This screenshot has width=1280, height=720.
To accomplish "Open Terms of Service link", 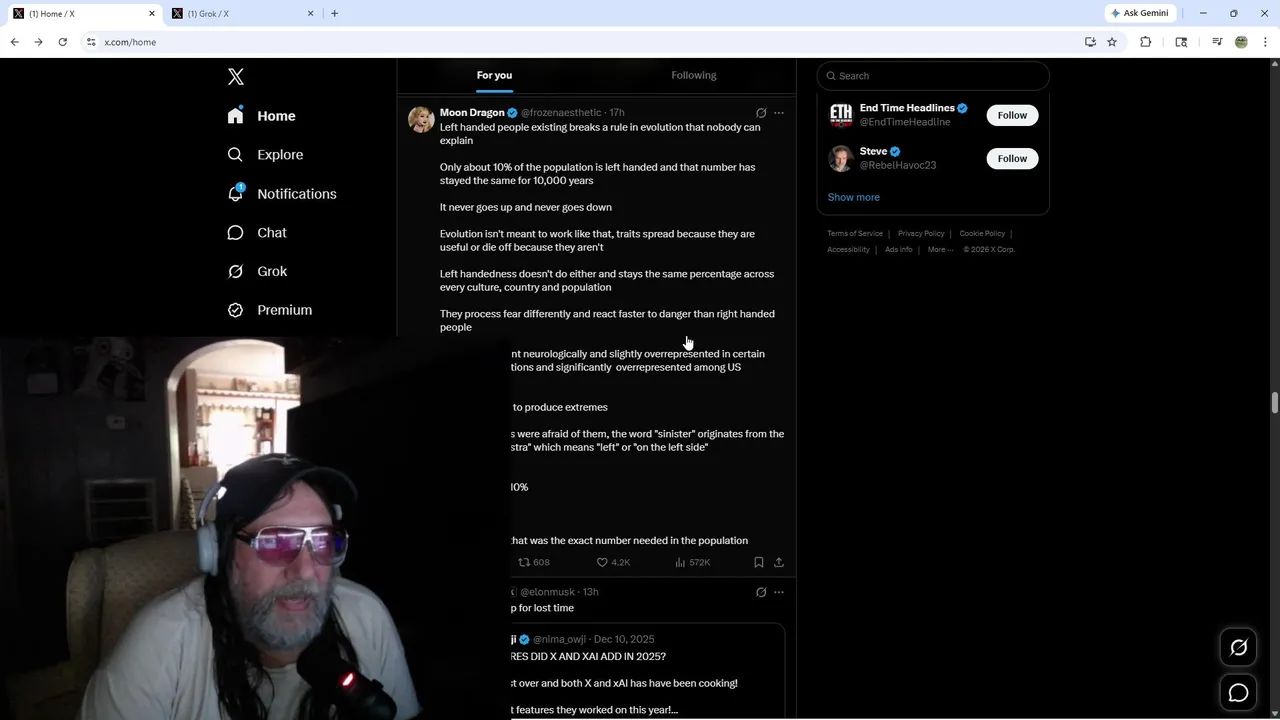I will (855, 234).
